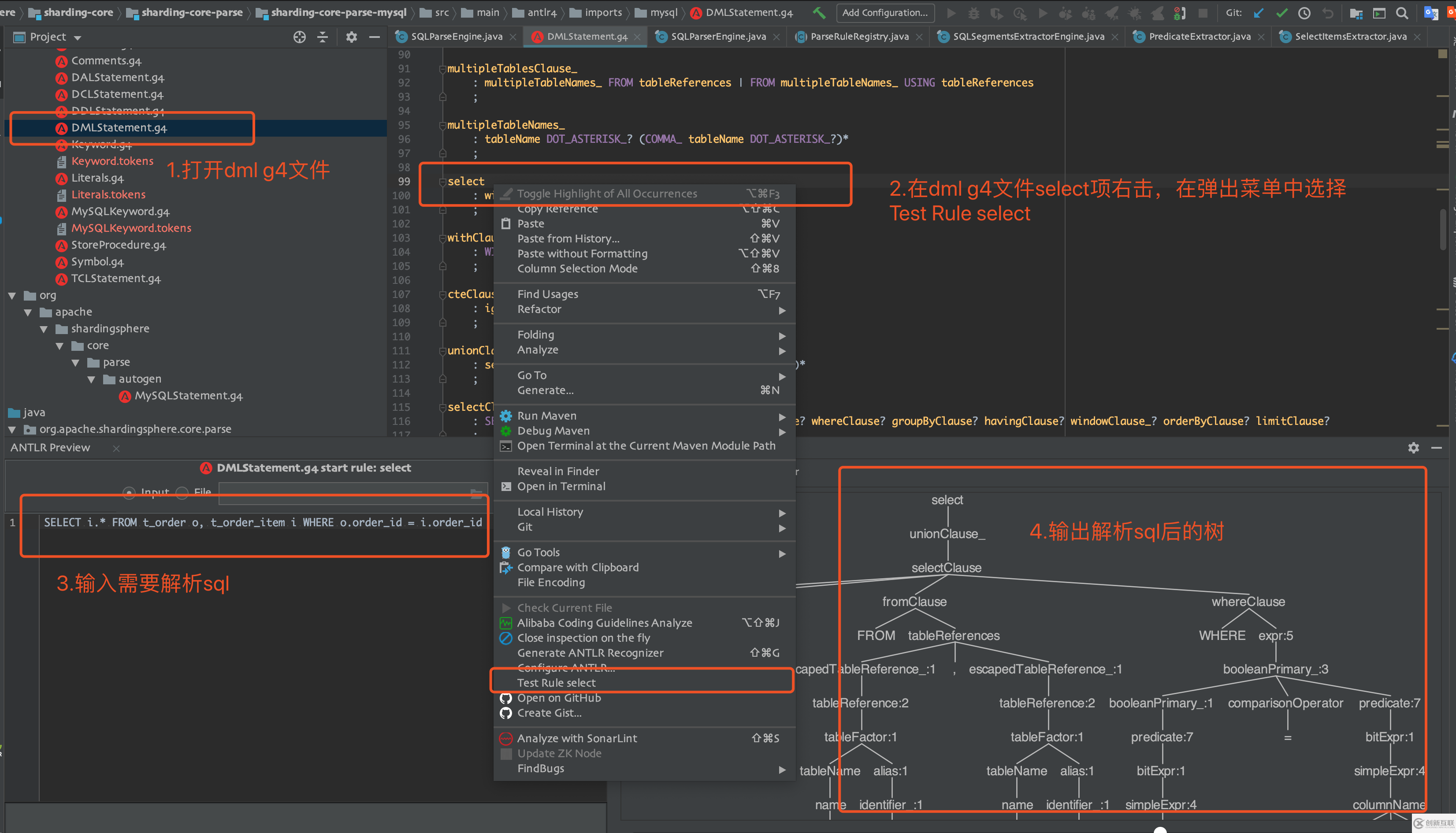Collapse org.apache.shardingsphere.core.parse package node

12,430
